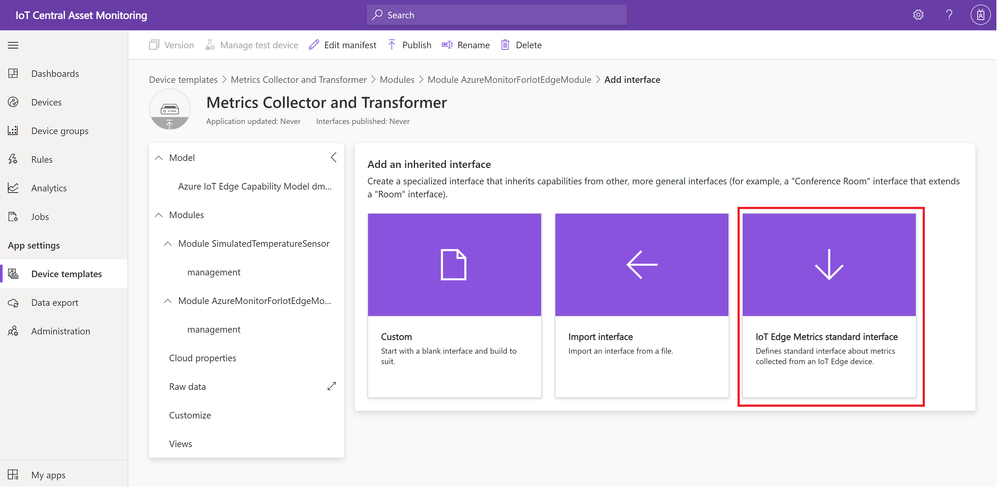The height and width of the screenshot is (487, 999).
Task: Click the device template avatar image
Action: pyautogui.click(x=169, y=110)
